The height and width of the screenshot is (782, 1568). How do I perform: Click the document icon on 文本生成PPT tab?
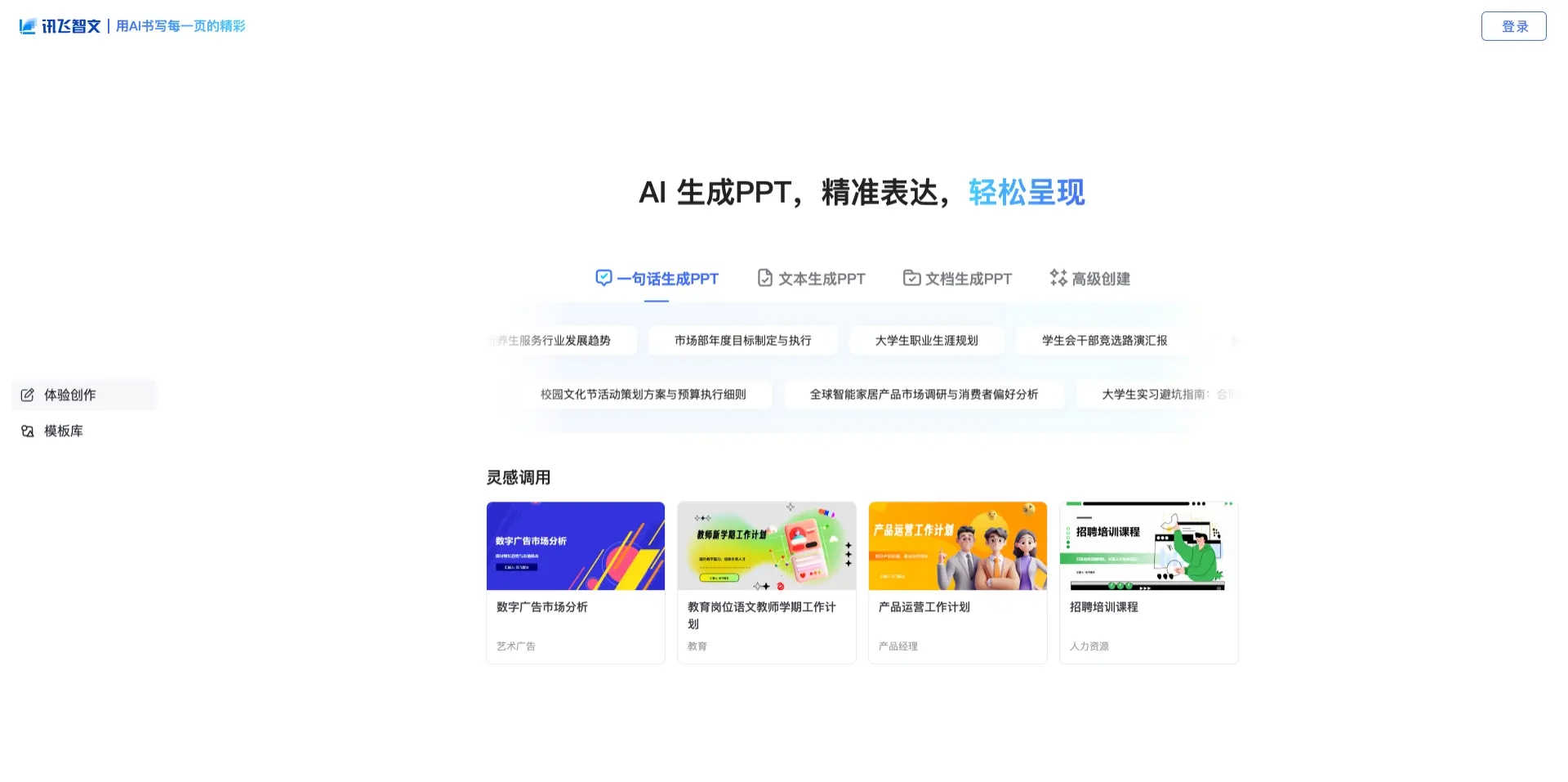[x=764, y=278]
